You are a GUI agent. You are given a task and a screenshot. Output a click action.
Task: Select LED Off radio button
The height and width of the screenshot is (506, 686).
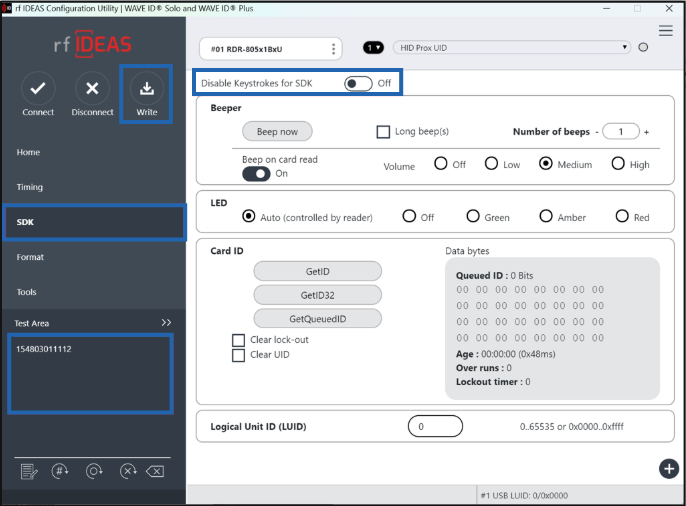[409, 216]
